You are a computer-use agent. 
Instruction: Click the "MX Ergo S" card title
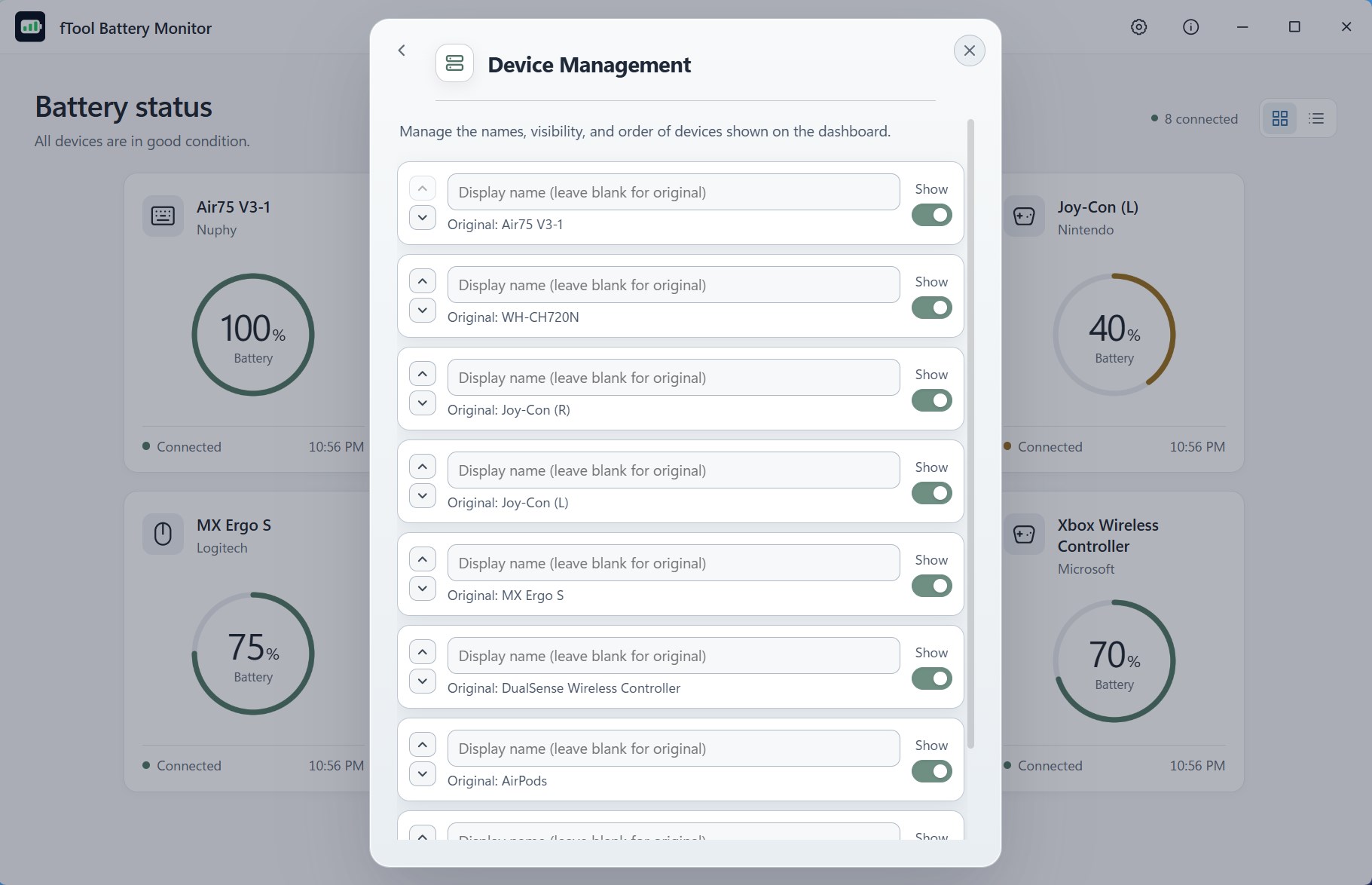tap(234, 525)
